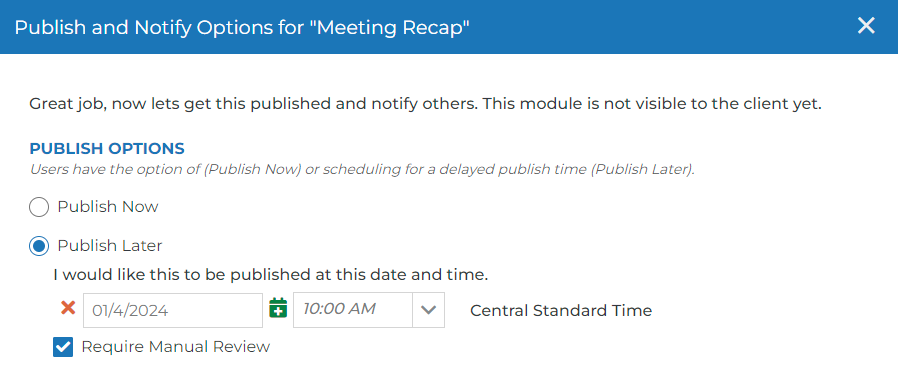Viewport: 898px width, 381px height.
Task: Click the PUBLISH OPTIONS section heading
Action: click(x=107, y=149)
